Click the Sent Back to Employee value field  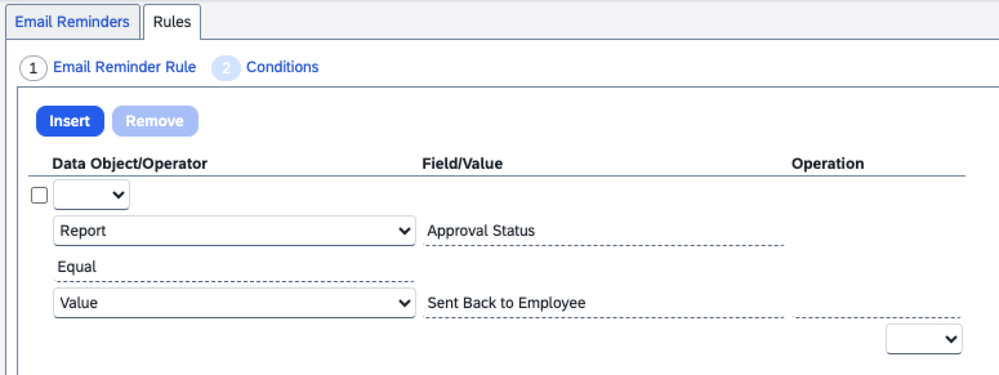(603, 303)
